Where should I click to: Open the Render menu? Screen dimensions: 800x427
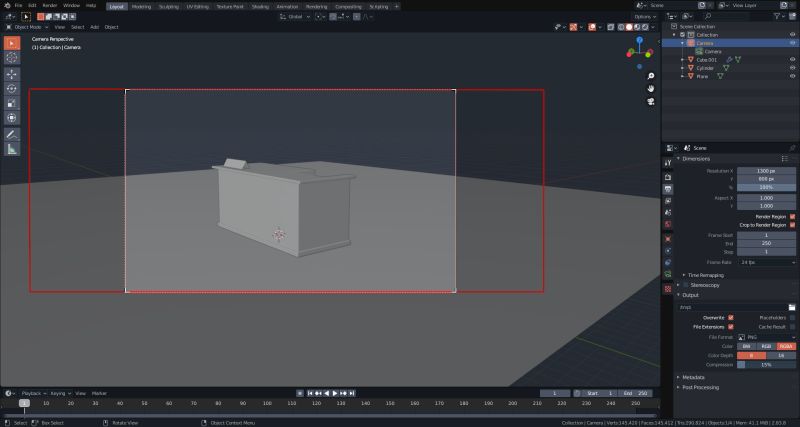[50, 6]
